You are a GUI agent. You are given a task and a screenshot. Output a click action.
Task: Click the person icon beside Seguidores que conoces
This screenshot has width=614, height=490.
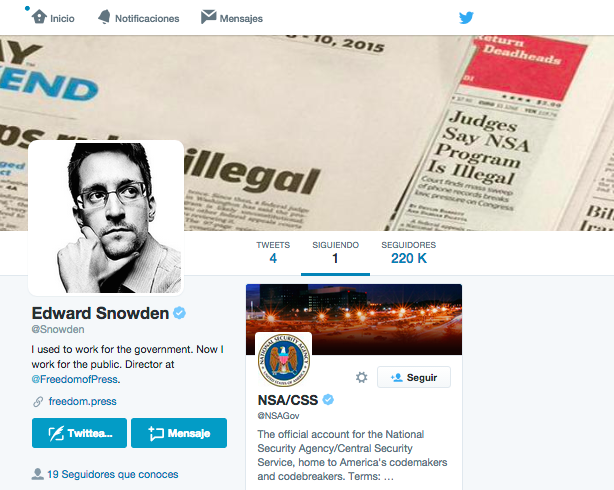click(37, 474)
